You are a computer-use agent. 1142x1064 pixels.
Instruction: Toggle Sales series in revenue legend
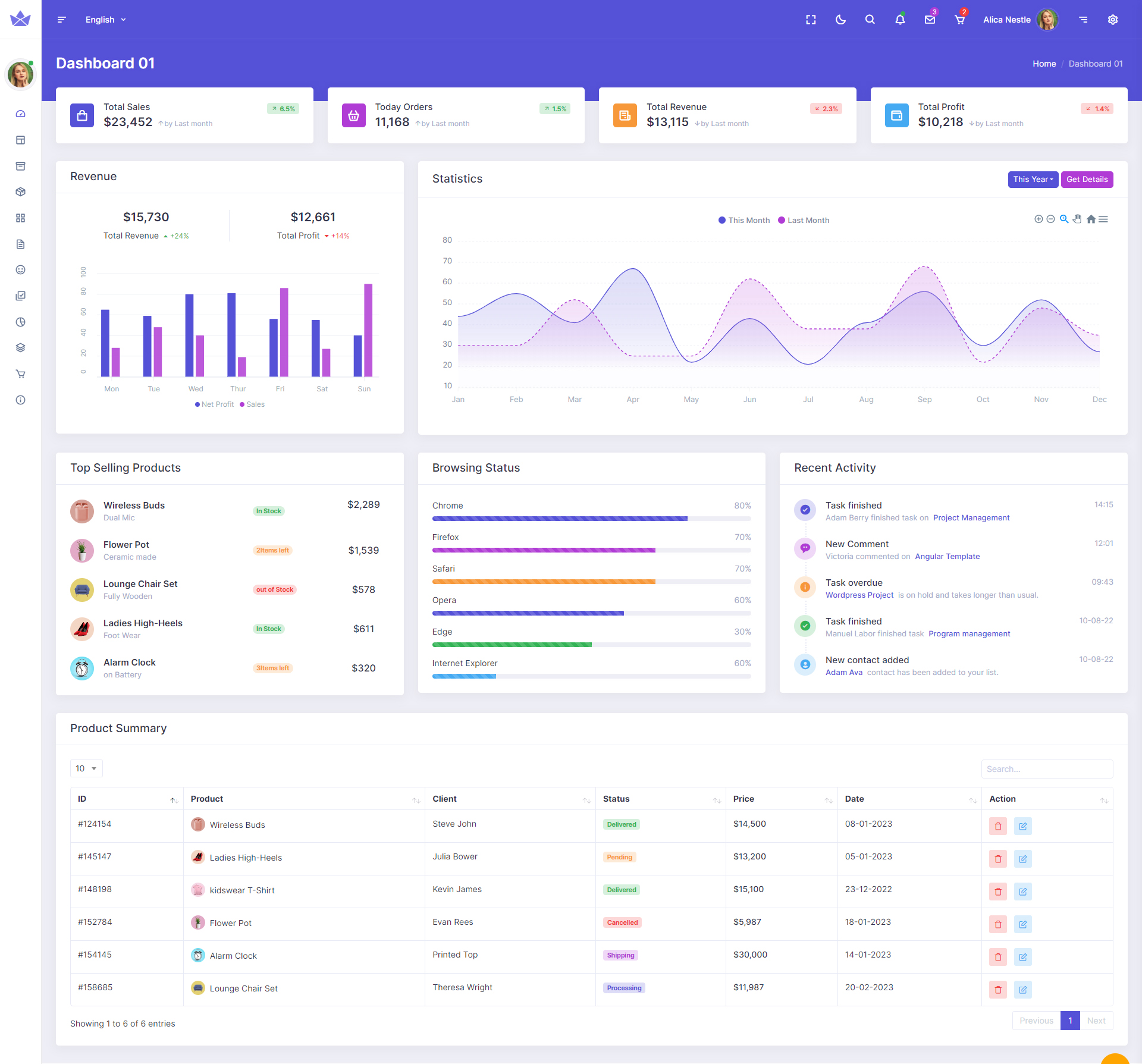pyautogui.click(x=252, y=404)
